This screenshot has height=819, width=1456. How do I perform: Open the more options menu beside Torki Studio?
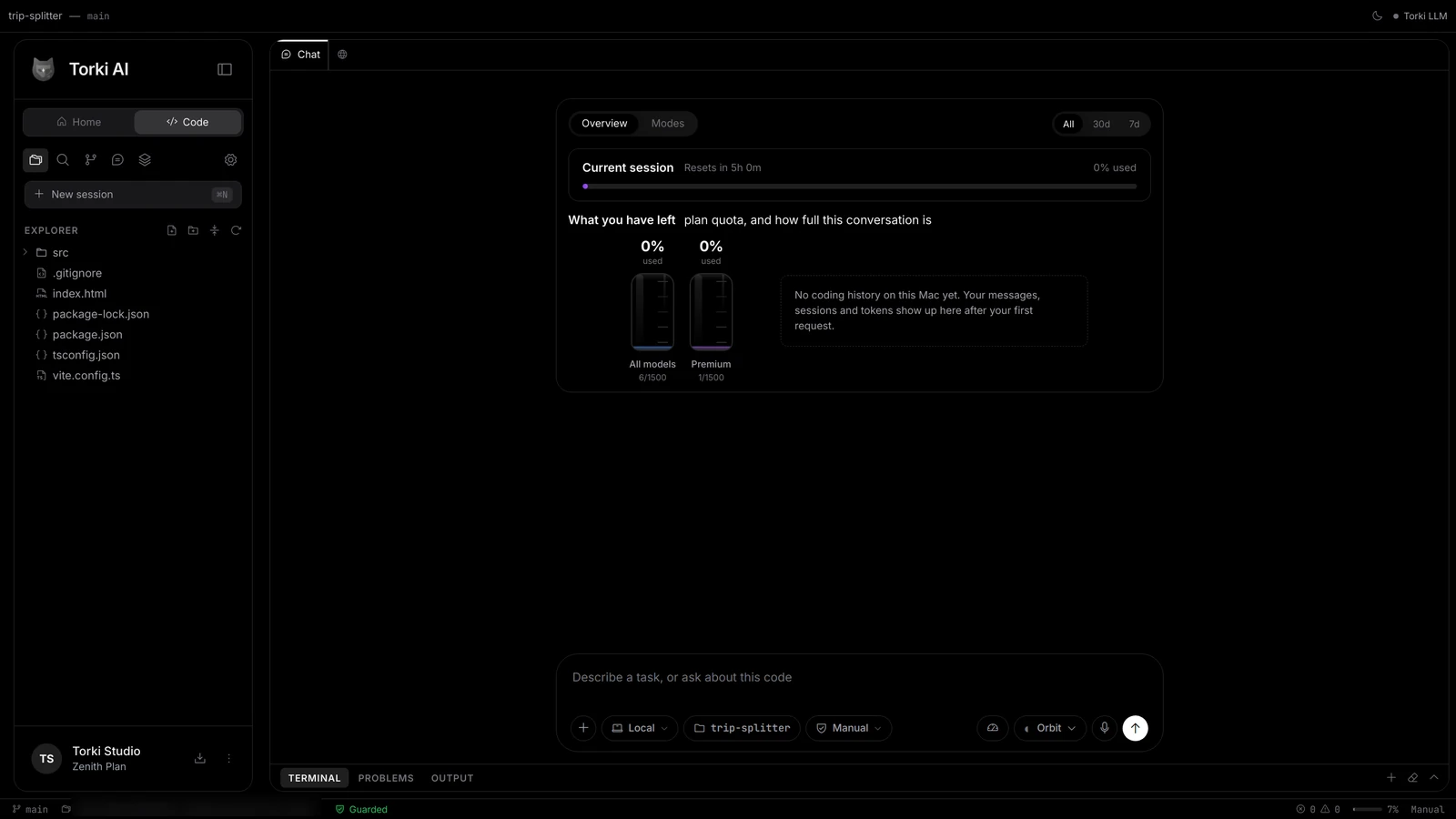point(229,758)
